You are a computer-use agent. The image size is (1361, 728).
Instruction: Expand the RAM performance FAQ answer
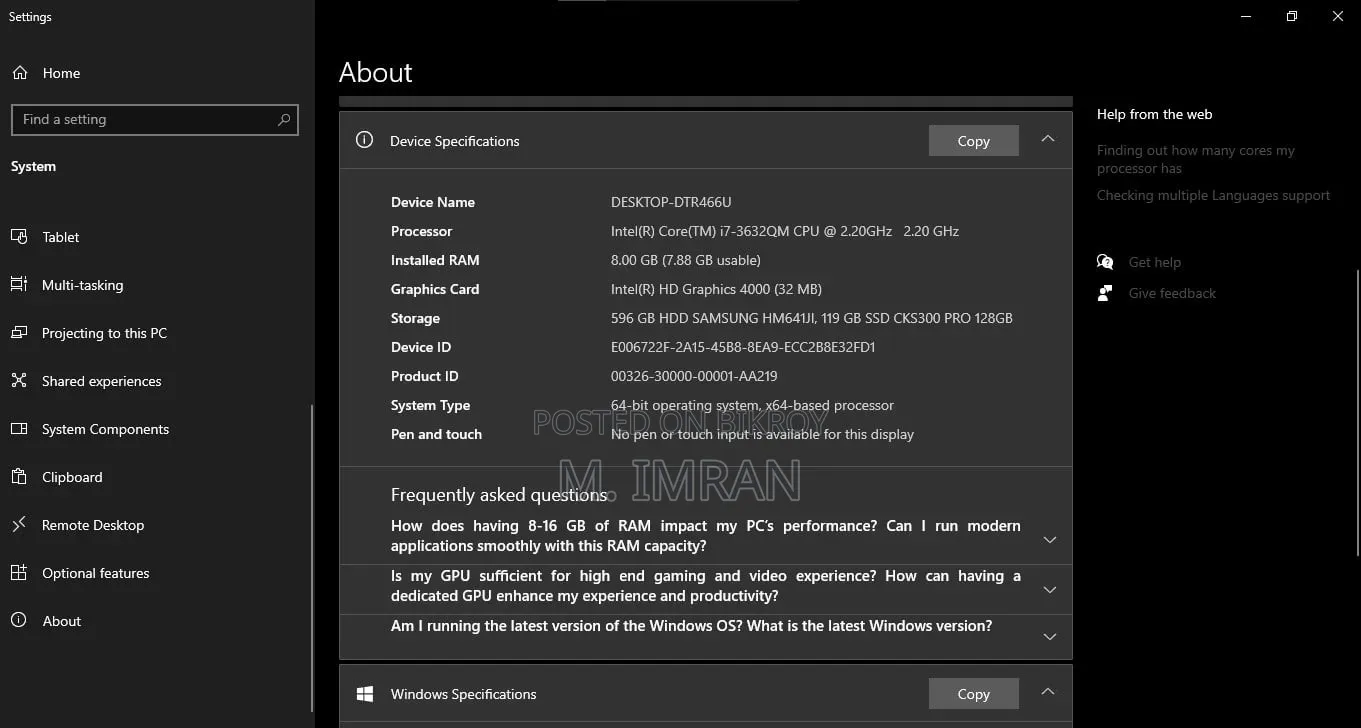(1050, 540)
